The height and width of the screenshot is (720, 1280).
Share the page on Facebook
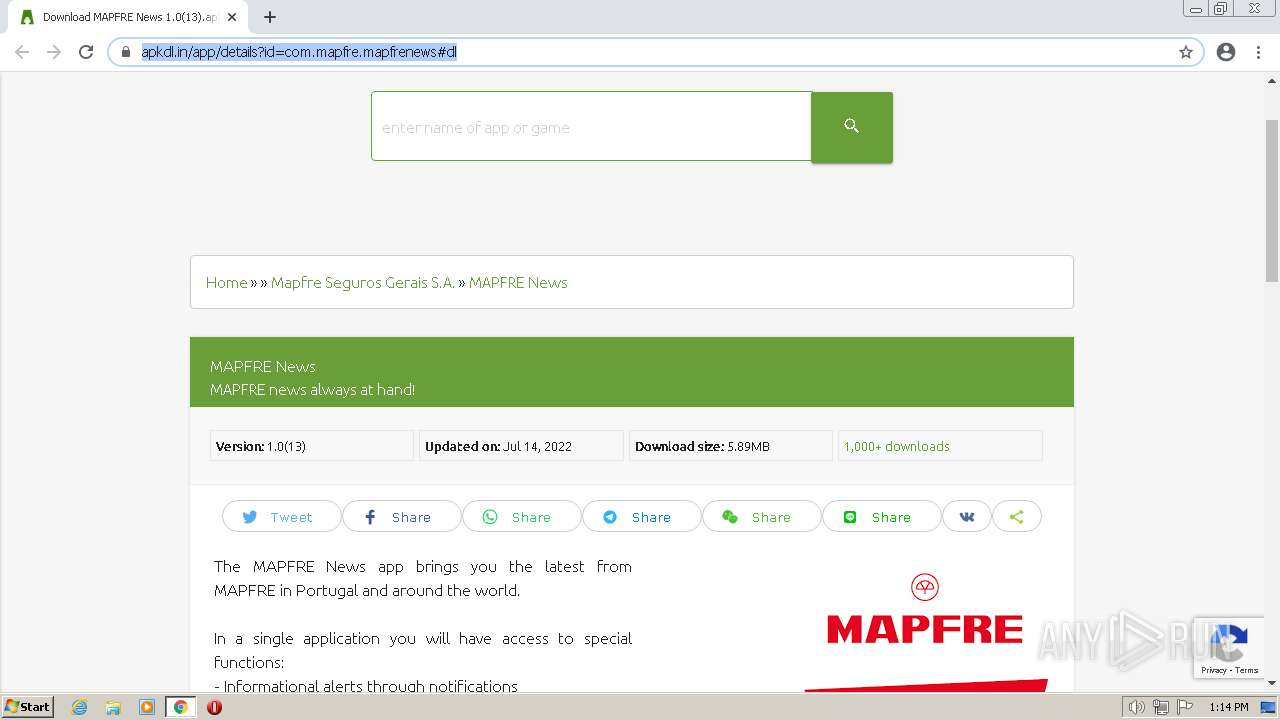pyautogui.click(x=401, y=517)
